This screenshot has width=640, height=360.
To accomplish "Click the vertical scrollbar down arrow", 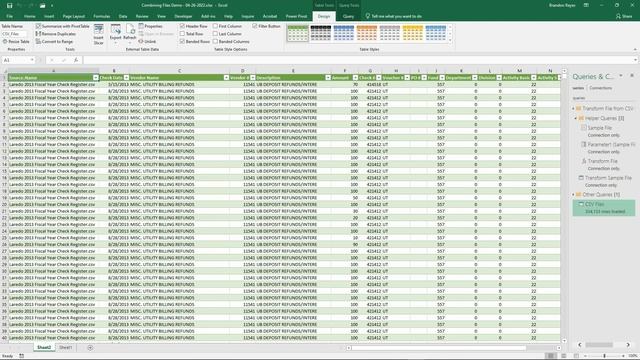I will pos(564,341).
